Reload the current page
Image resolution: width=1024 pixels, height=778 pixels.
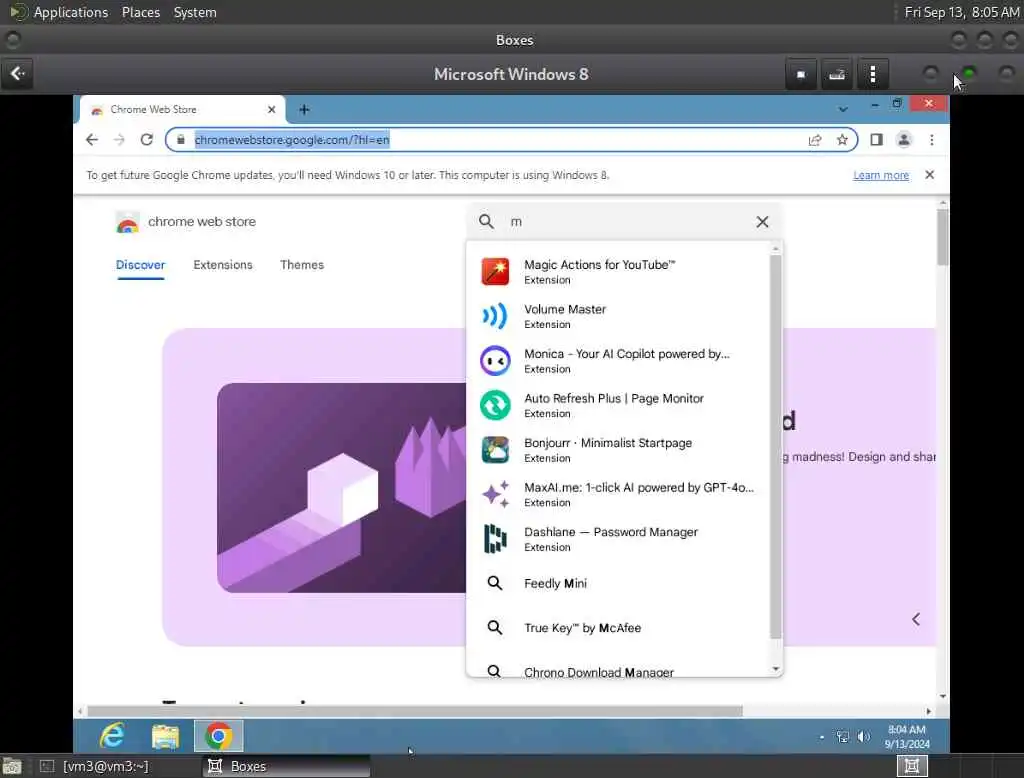coord(147,140)
